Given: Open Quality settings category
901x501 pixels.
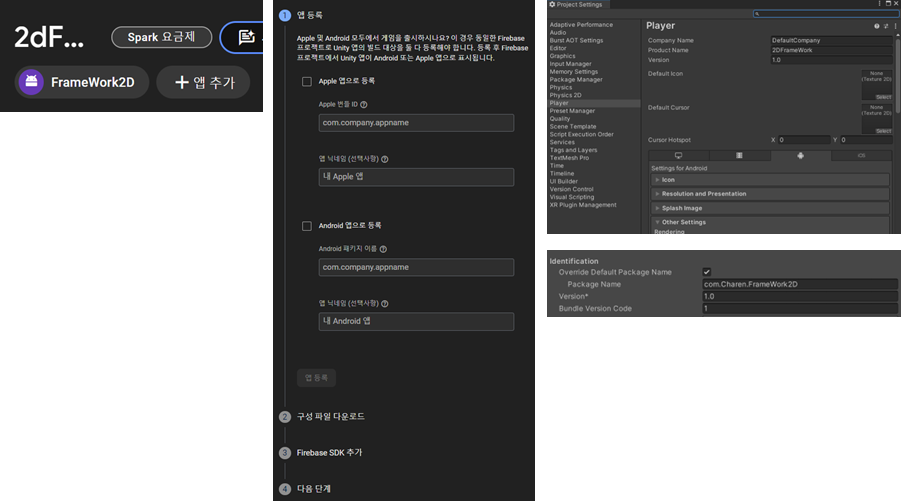Looking at the screenshot, I should click(x=560, y=119).
